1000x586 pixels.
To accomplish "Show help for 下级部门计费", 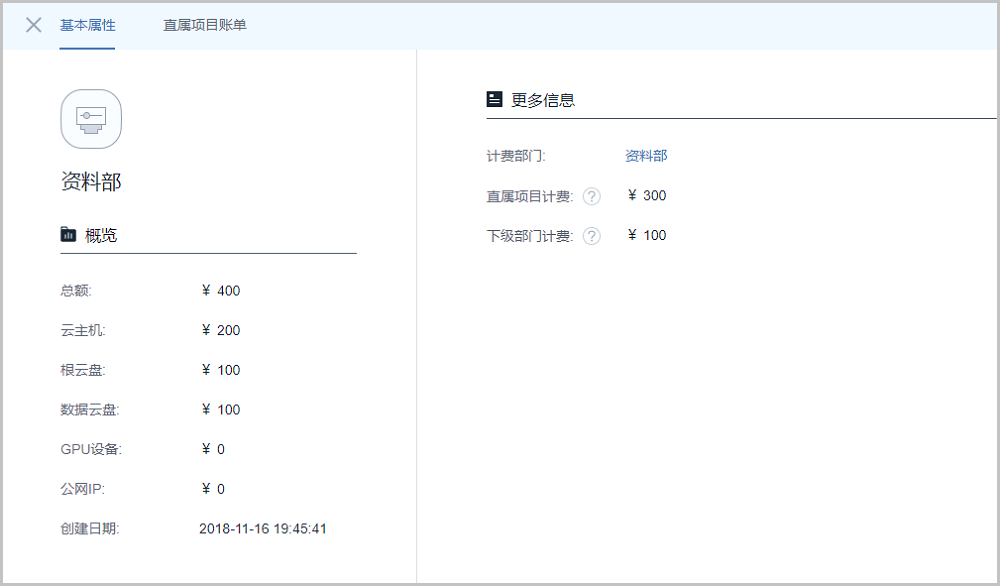I will [592, 236].
